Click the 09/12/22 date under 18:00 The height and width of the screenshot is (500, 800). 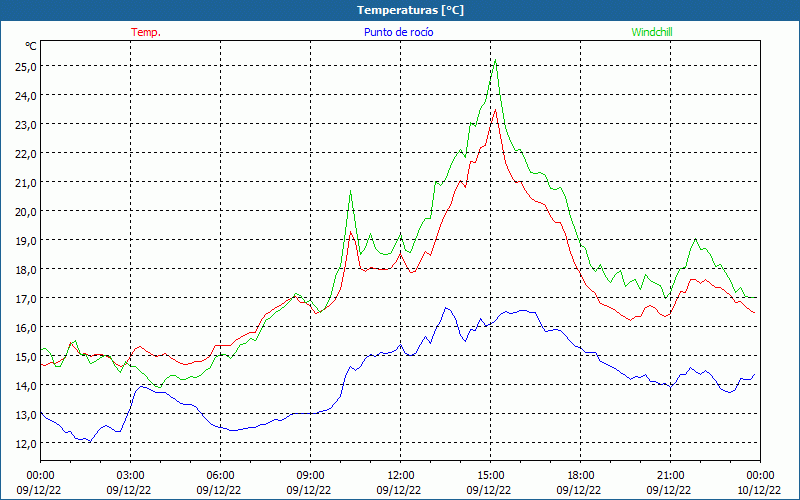click(x=579, y=490)
